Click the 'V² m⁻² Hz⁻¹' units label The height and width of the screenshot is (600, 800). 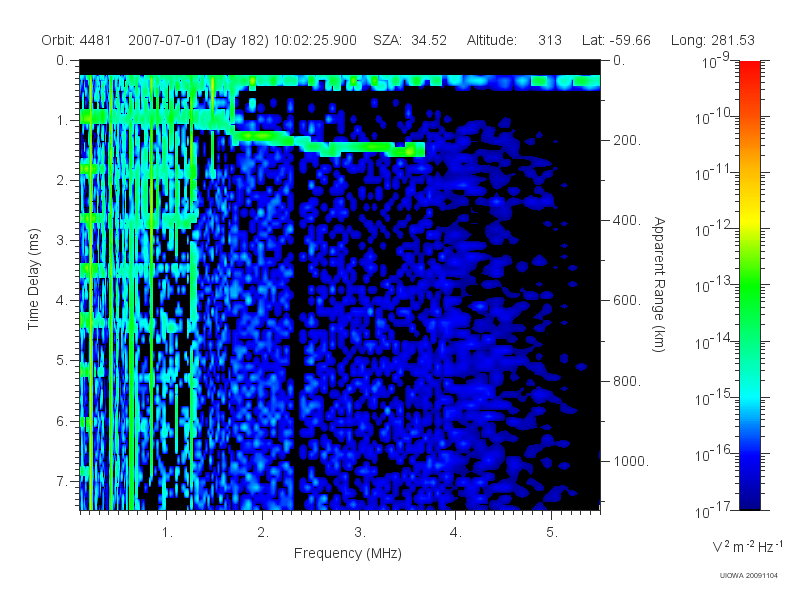tap(747, 546)
